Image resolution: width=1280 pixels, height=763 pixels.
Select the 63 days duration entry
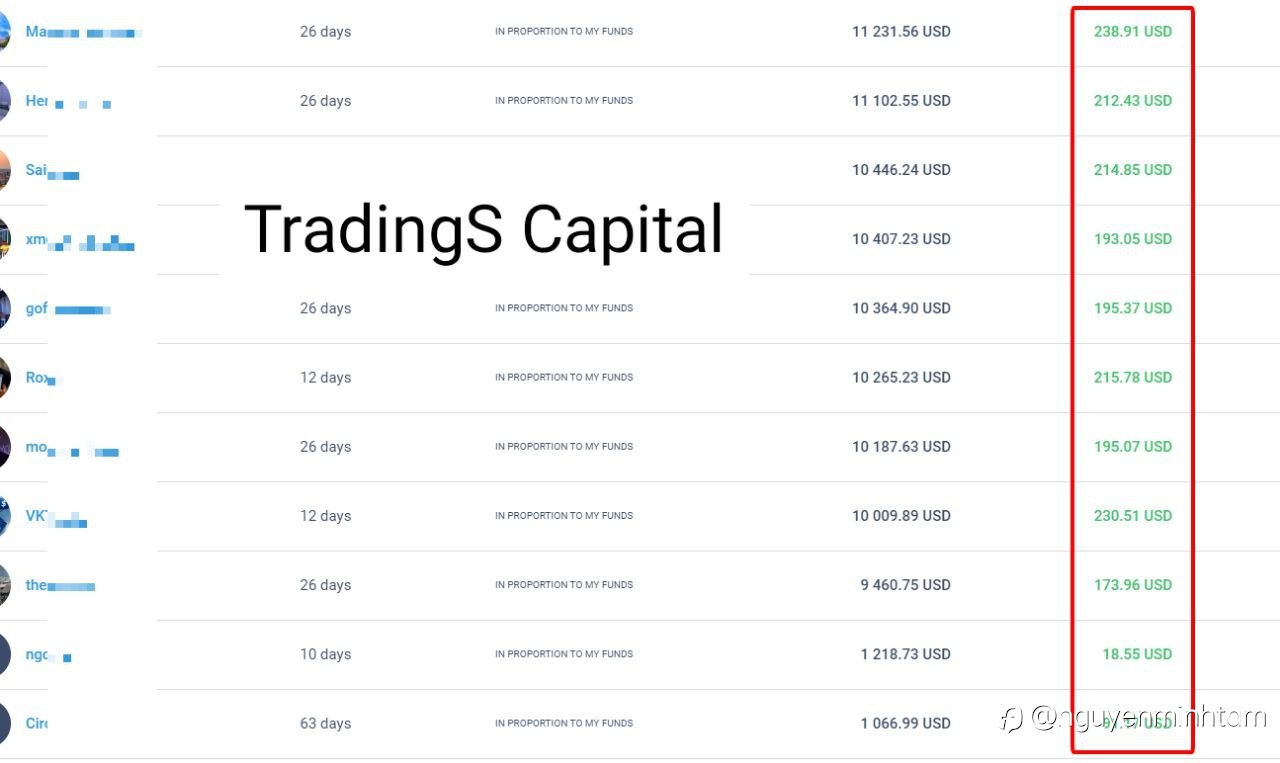(x=325, y=723)
